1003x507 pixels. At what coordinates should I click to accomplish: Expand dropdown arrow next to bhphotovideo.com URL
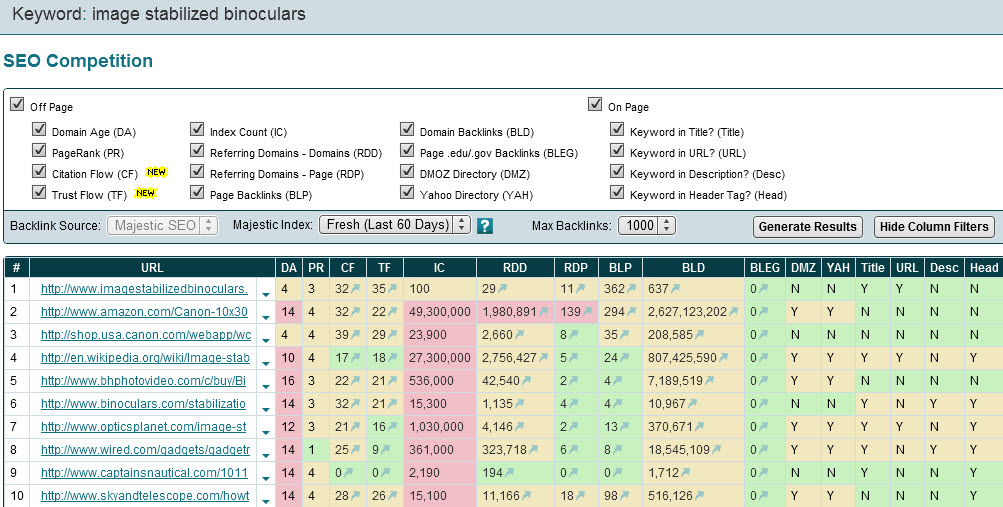click(x=265, y=386)
